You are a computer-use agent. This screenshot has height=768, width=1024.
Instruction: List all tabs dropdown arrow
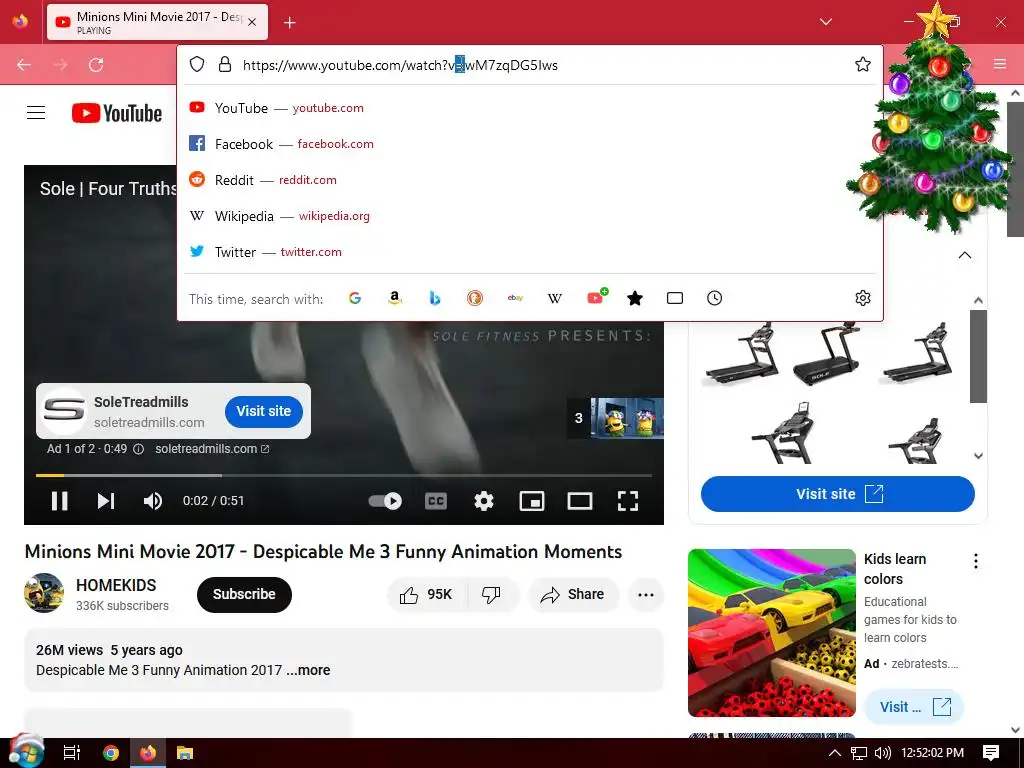coord(825,22)
